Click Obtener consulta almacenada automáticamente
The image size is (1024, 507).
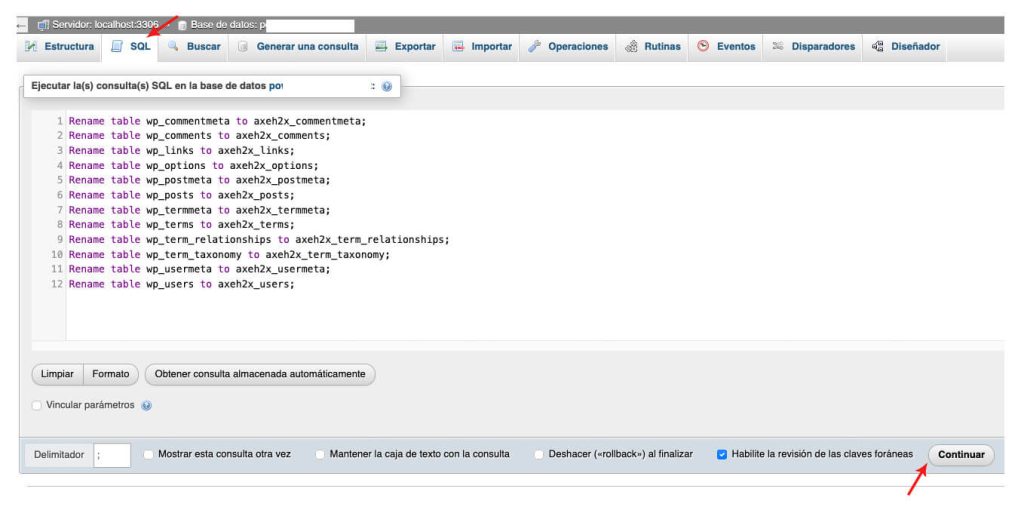coord(260,374)
